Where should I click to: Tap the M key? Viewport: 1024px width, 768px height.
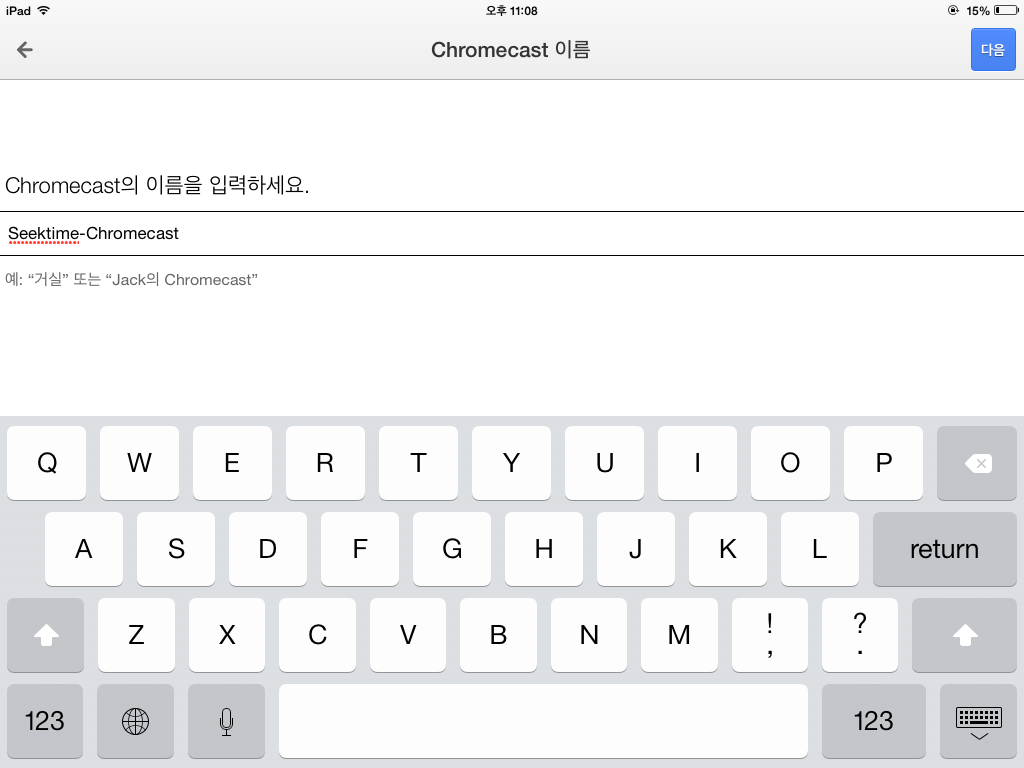click(x=679, y=635)
